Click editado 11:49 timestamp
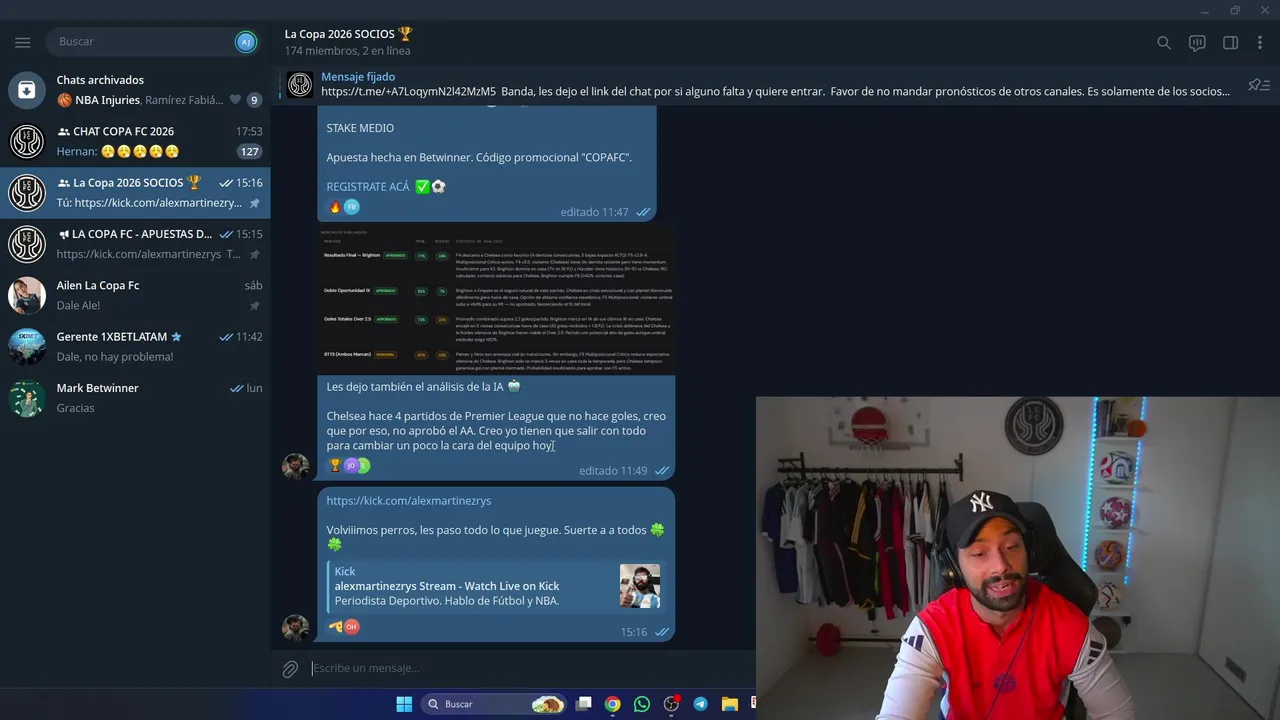This screenshot has height=720, width=1280. pyautogui.click(x=613, y=471)
